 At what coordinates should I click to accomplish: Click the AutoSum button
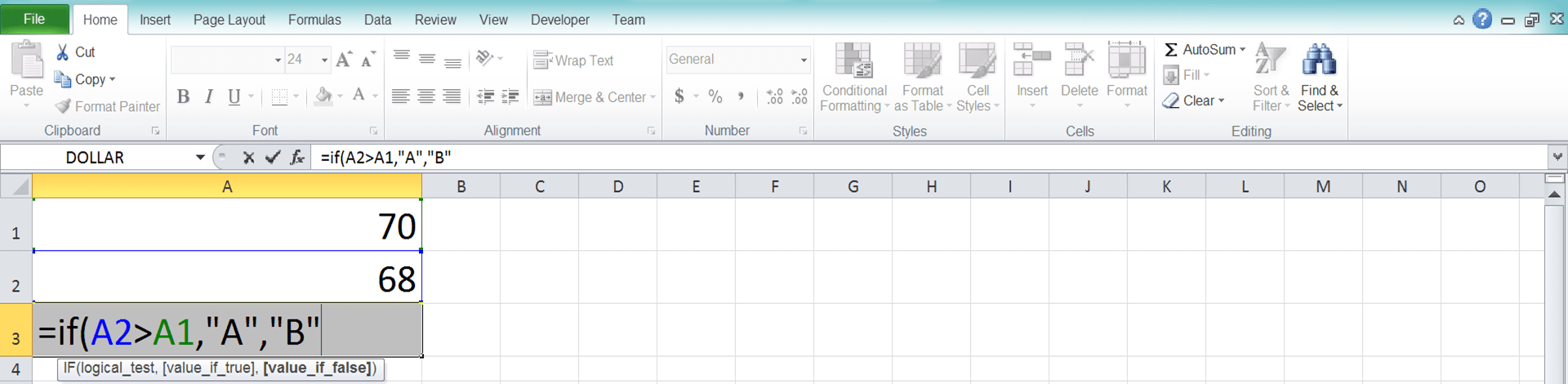pyautogui.click(x=1199, y=50)
